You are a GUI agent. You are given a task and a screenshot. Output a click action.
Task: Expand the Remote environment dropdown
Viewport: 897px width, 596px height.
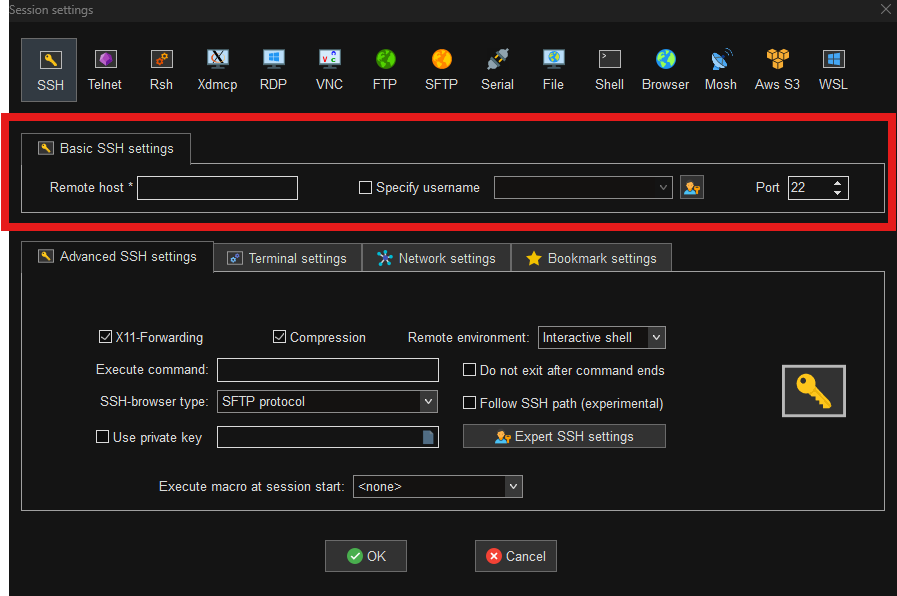point(656,337)
